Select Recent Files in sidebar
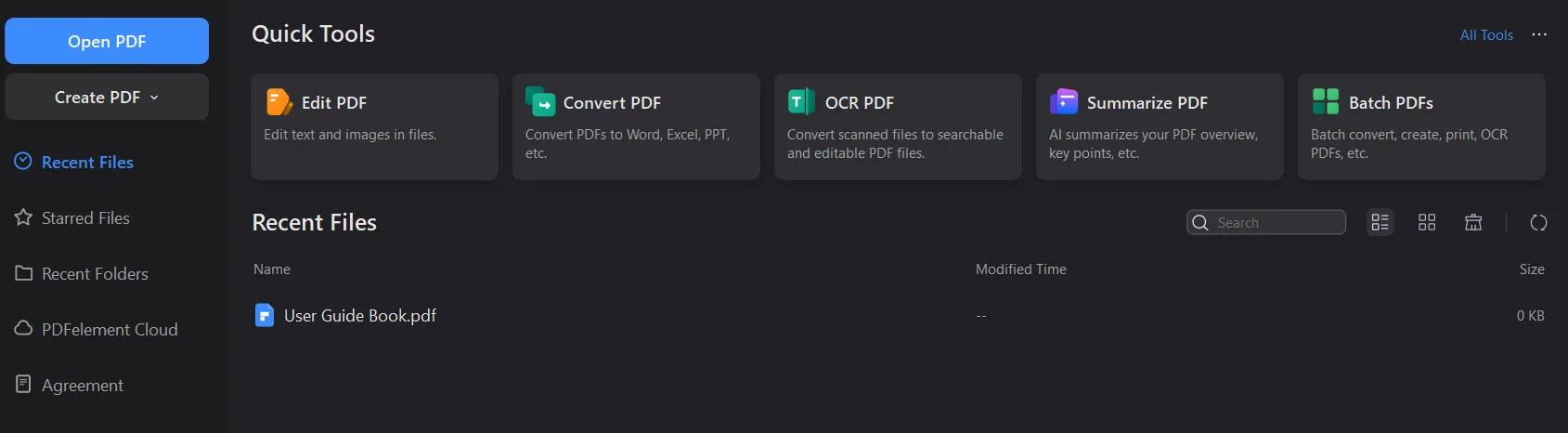 click(x=87, y=163)
